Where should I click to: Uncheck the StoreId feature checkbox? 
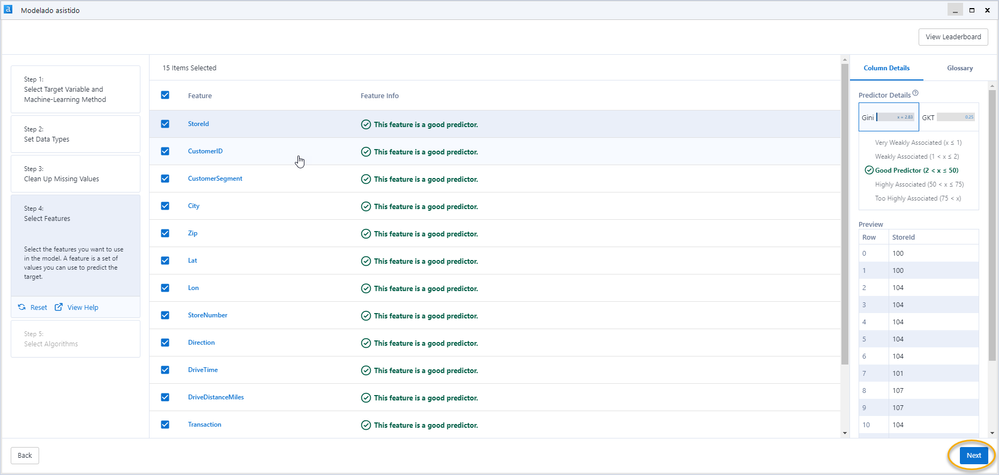click(x=165, y=124)
